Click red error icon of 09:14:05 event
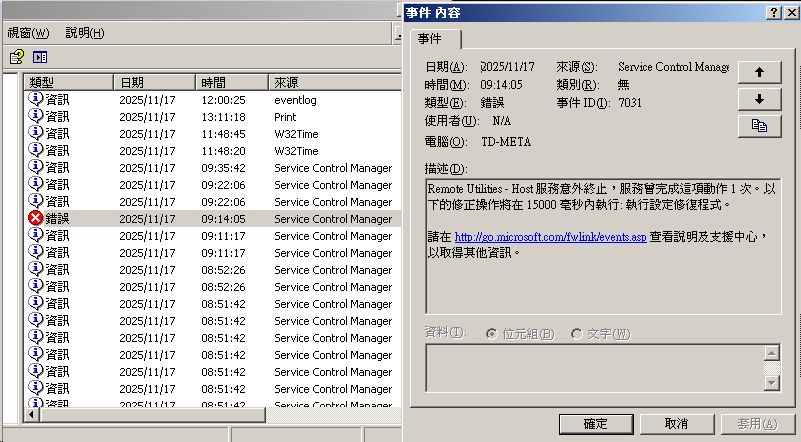This screenshot has height=442, width=801. tap(35, 218)
